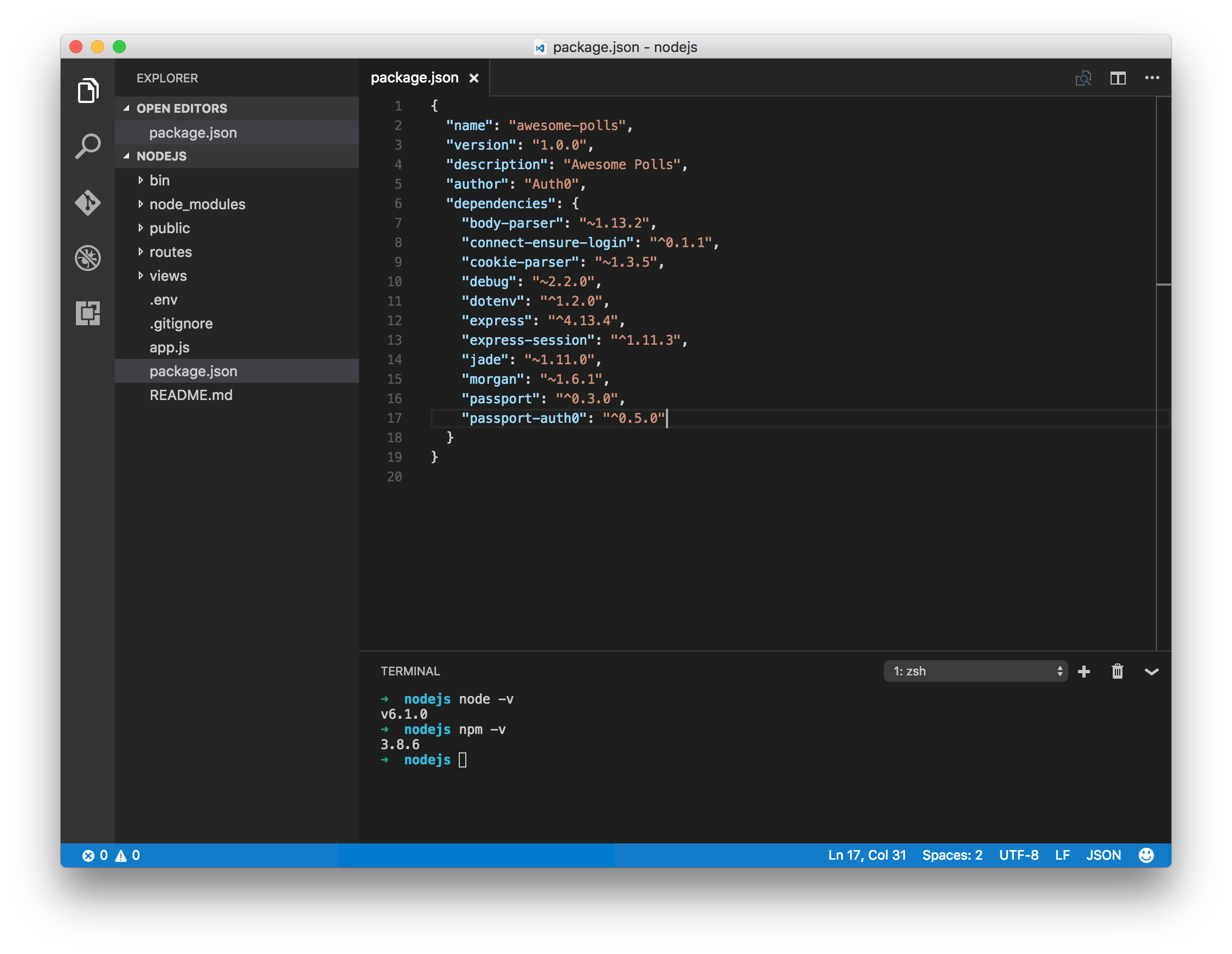Open README.md from the file tree
Viewport: 1232px width, 954px height.
(x=191, y=395)
